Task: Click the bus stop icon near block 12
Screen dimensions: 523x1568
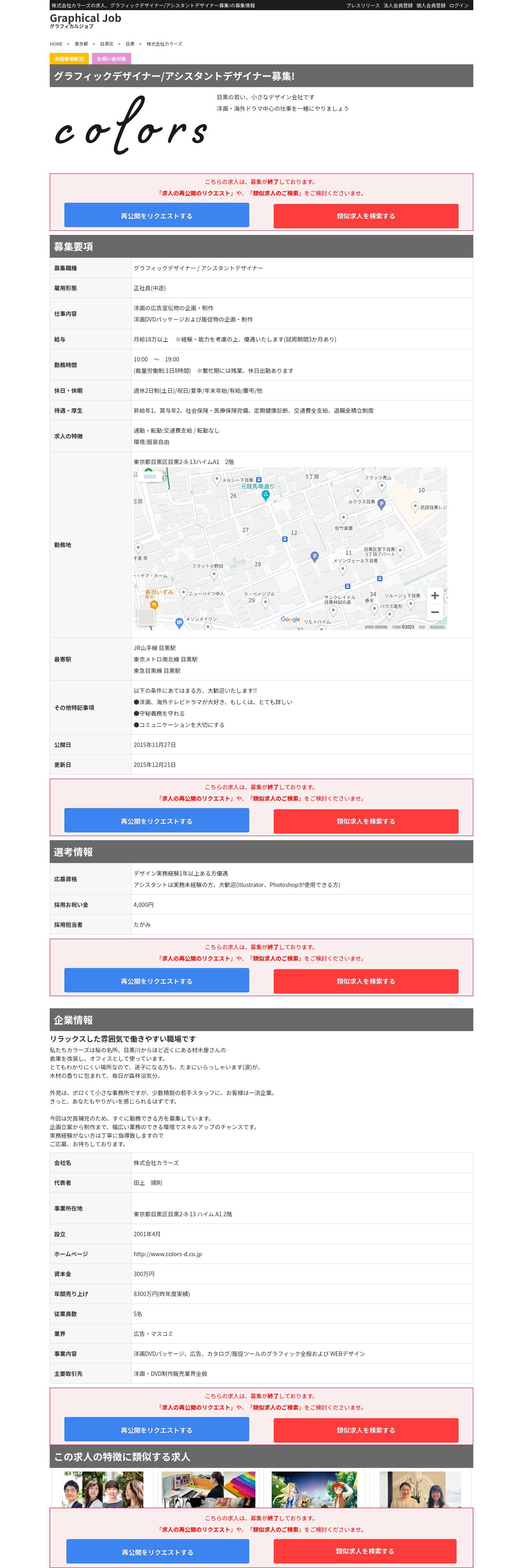Action: (285, 539)
